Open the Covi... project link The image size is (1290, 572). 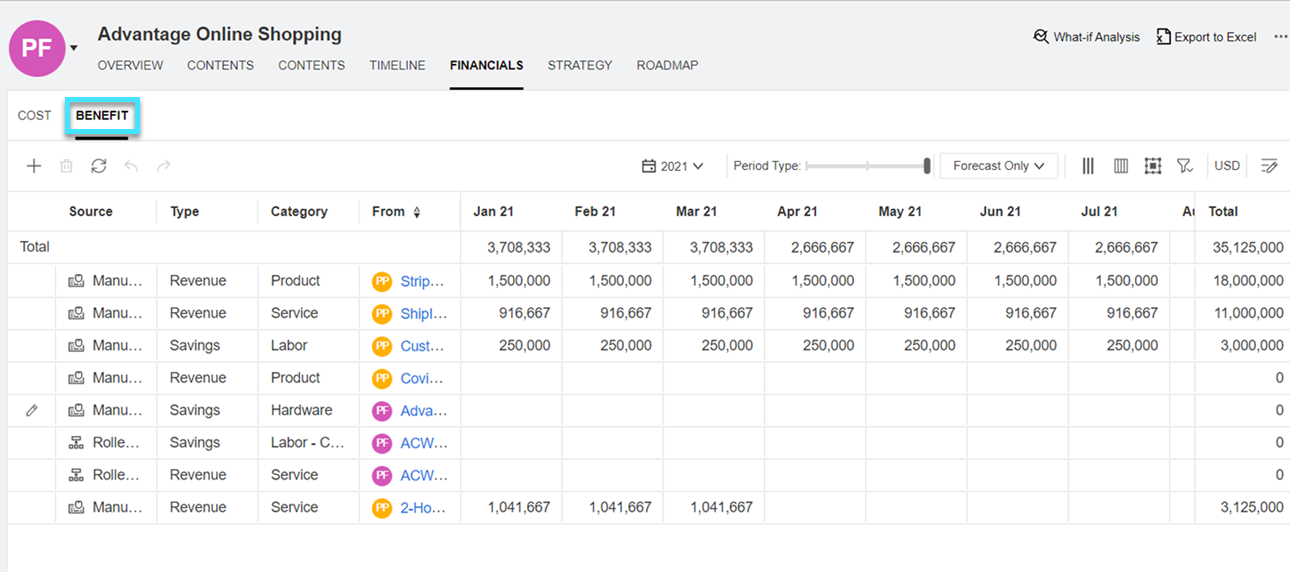422,378
